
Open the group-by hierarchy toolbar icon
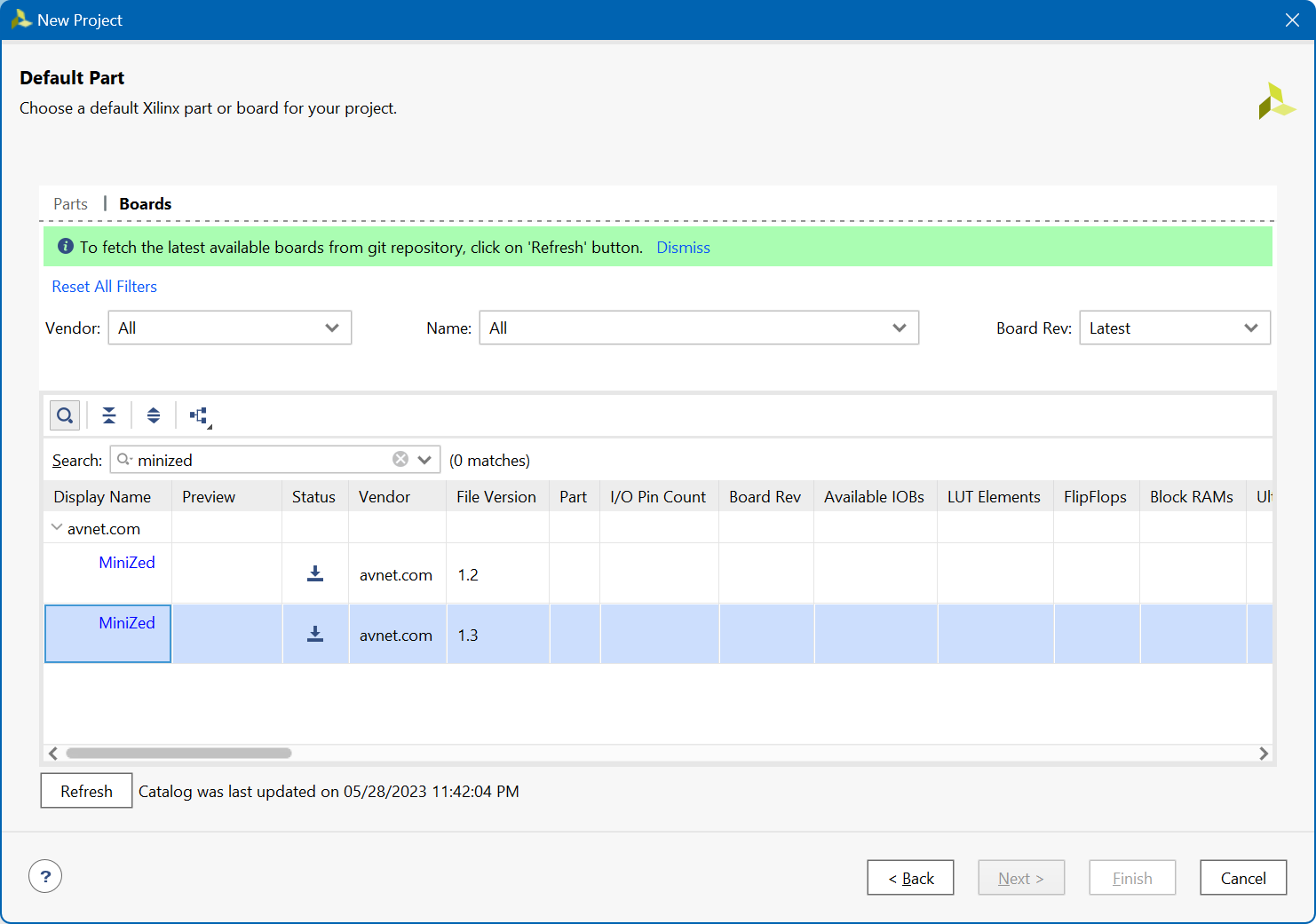coord(200,416)
